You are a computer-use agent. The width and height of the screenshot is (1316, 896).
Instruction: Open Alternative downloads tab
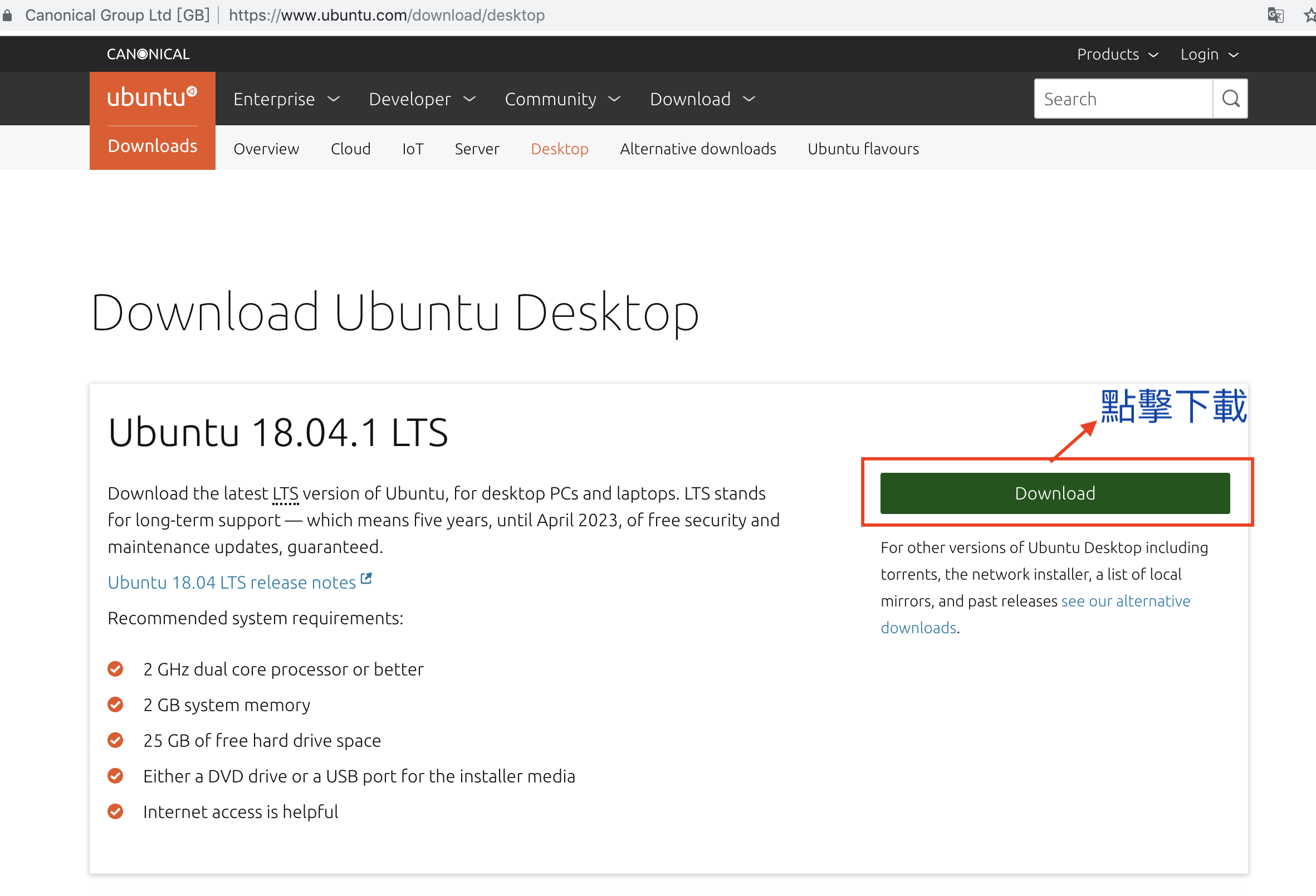pos(698,148)
